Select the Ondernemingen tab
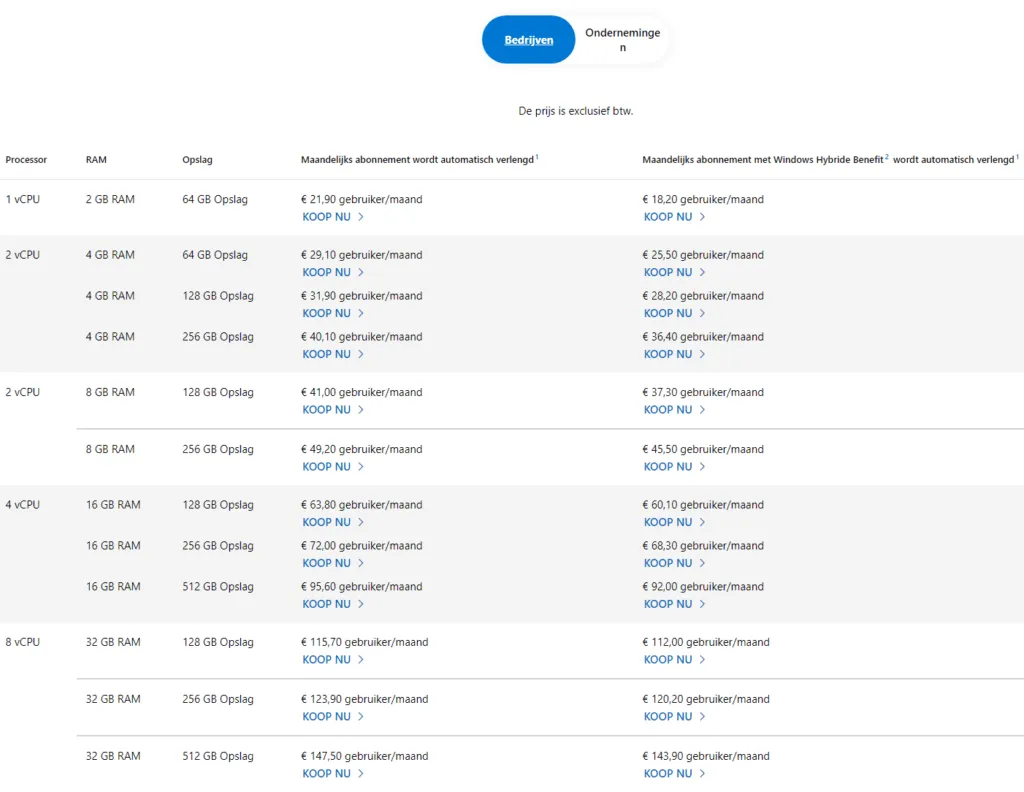The image size is (1024, 792). click(622, 40)
